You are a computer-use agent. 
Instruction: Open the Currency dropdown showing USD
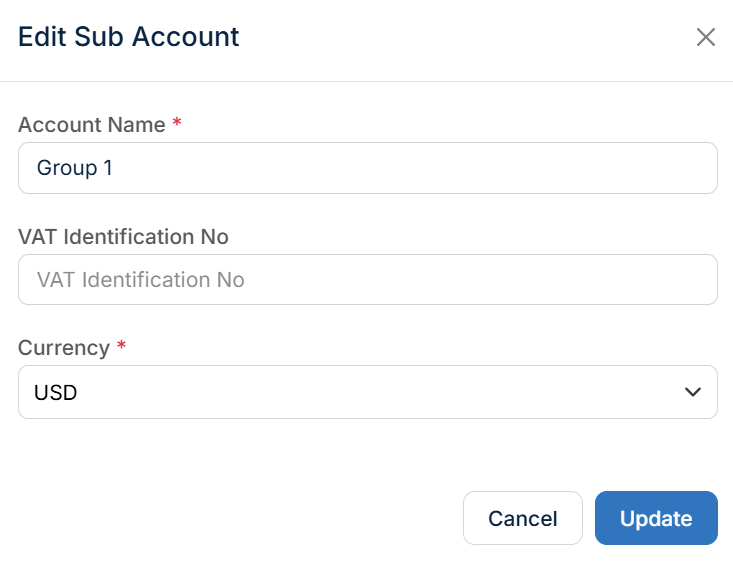click(x=367, y=392)
